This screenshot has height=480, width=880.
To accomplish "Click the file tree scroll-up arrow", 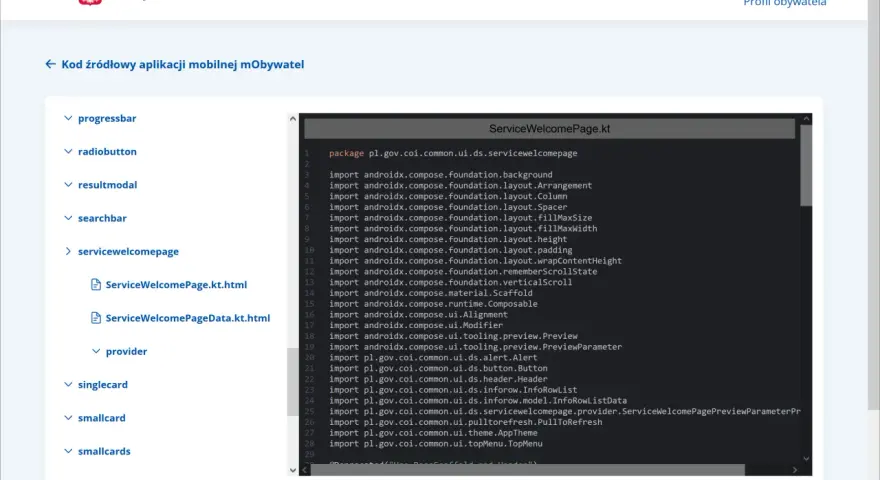I will click(293, 118).
